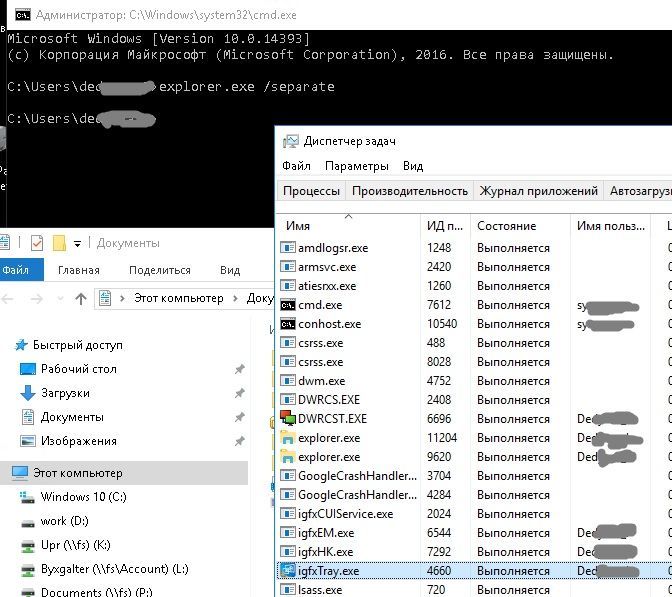Open Изображения in quick access

(x=79, y=441)
